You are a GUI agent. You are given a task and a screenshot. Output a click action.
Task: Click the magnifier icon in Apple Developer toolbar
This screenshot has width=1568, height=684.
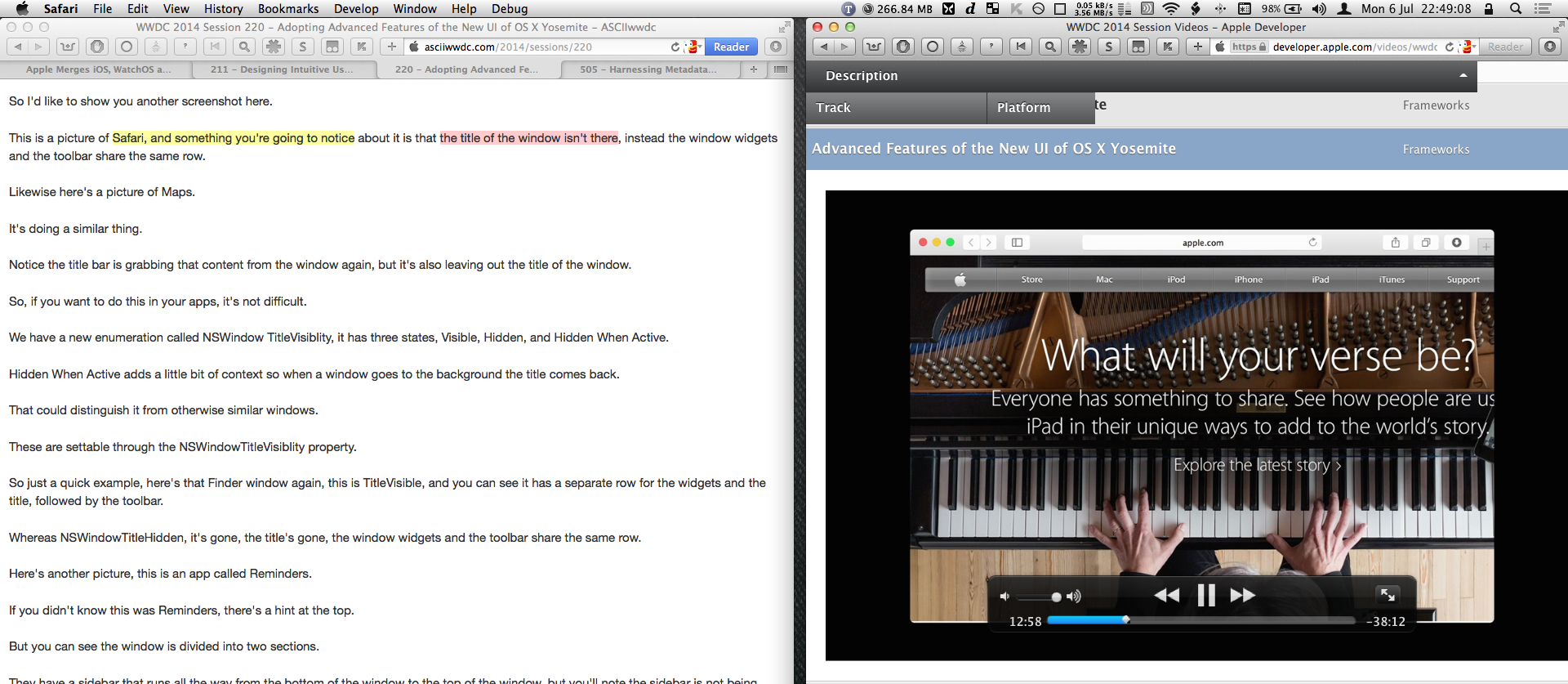click(x=1050, y=47)
